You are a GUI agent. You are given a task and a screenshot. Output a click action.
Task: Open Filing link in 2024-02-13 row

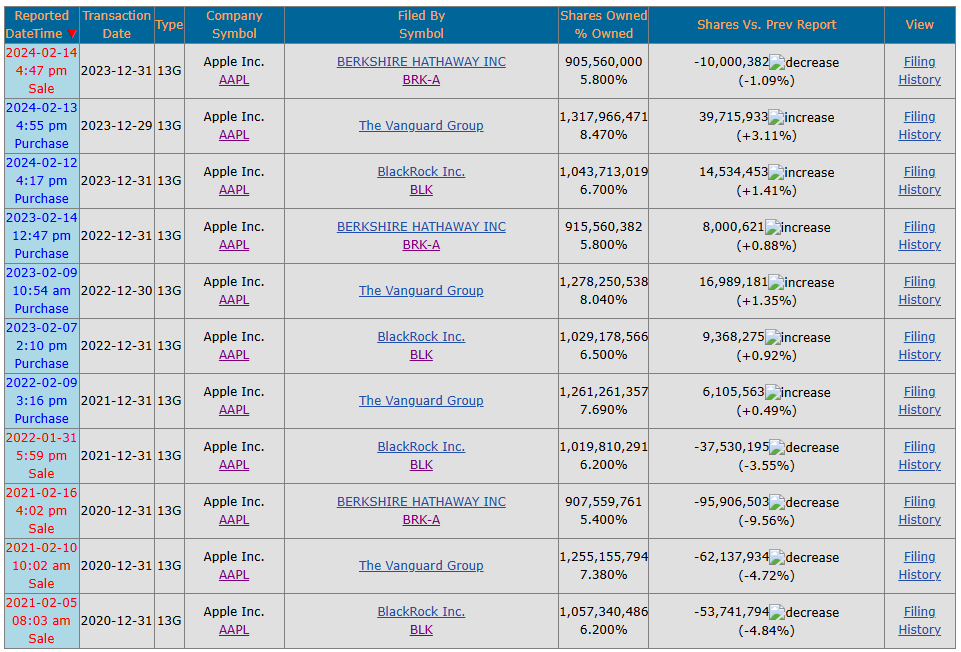919,116
